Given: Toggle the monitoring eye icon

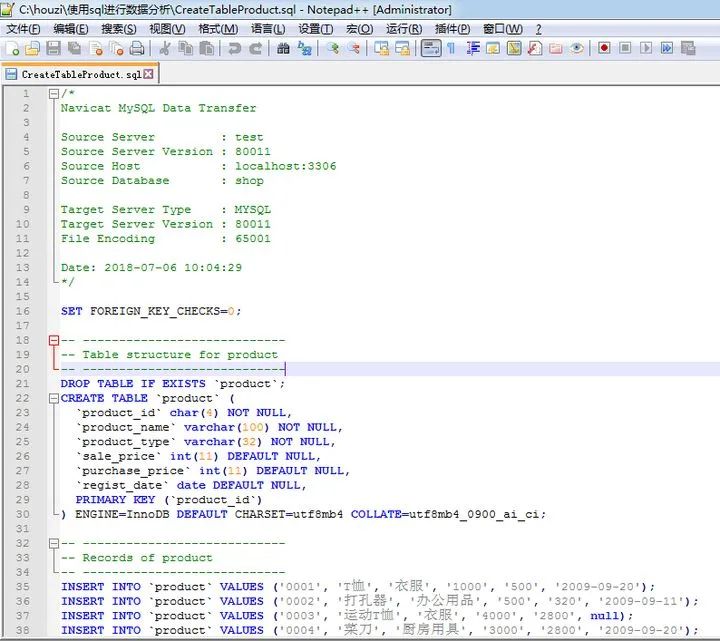Looking at the screenshot, I should [577, 48].
